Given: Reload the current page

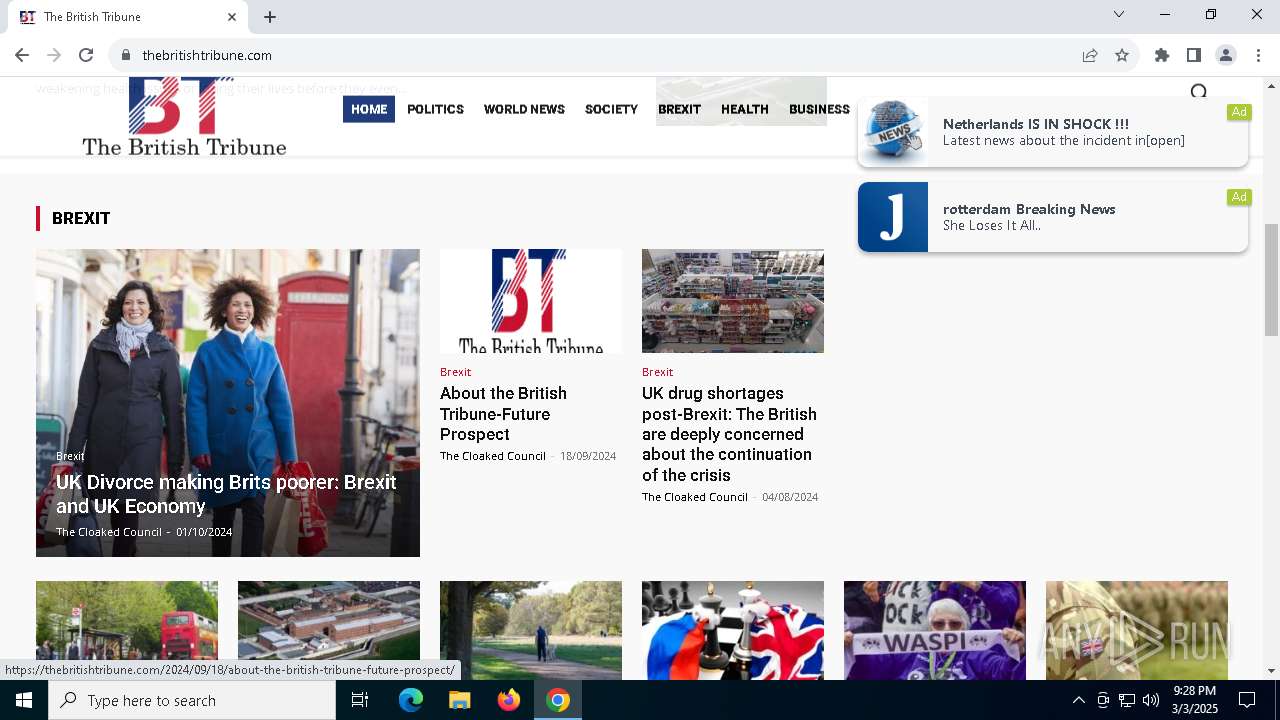Looking at the screenshot, I should [86, 55].
